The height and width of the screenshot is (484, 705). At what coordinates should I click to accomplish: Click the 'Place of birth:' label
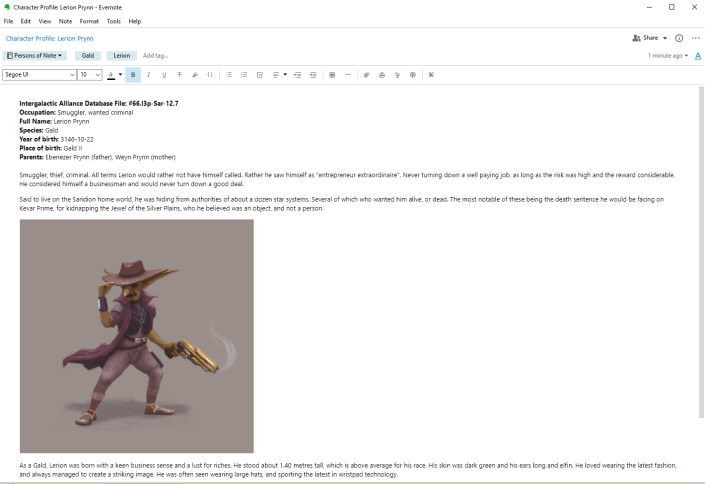[40, 148]
